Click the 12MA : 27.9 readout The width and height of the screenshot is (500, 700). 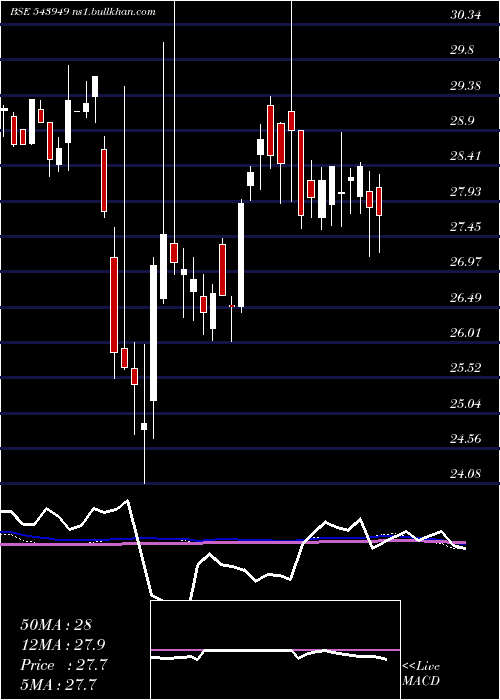point(63,645)
